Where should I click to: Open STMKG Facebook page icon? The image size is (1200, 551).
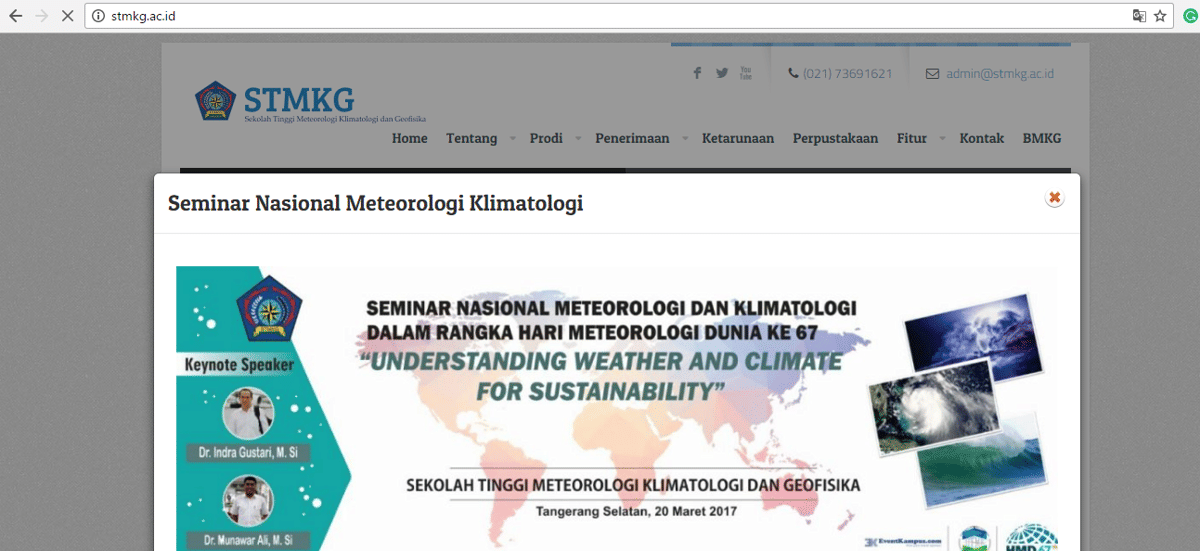pyautogui.click(x=697, y=73)
